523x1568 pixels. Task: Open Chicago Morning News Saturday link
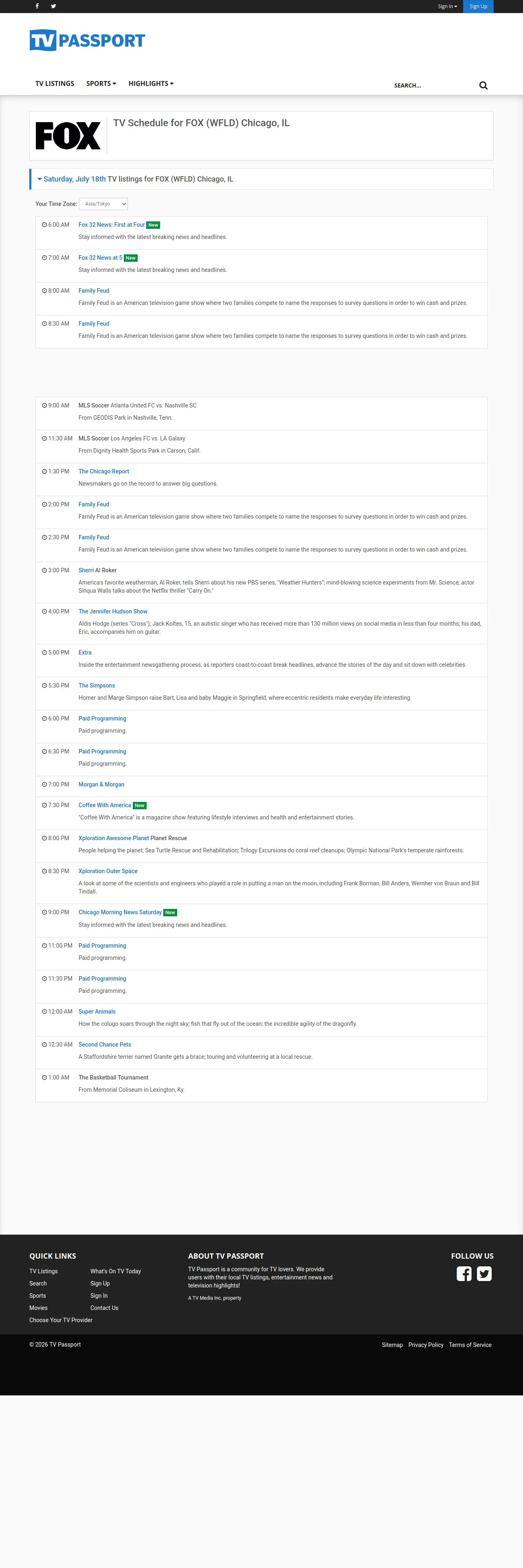click(120, 912)
